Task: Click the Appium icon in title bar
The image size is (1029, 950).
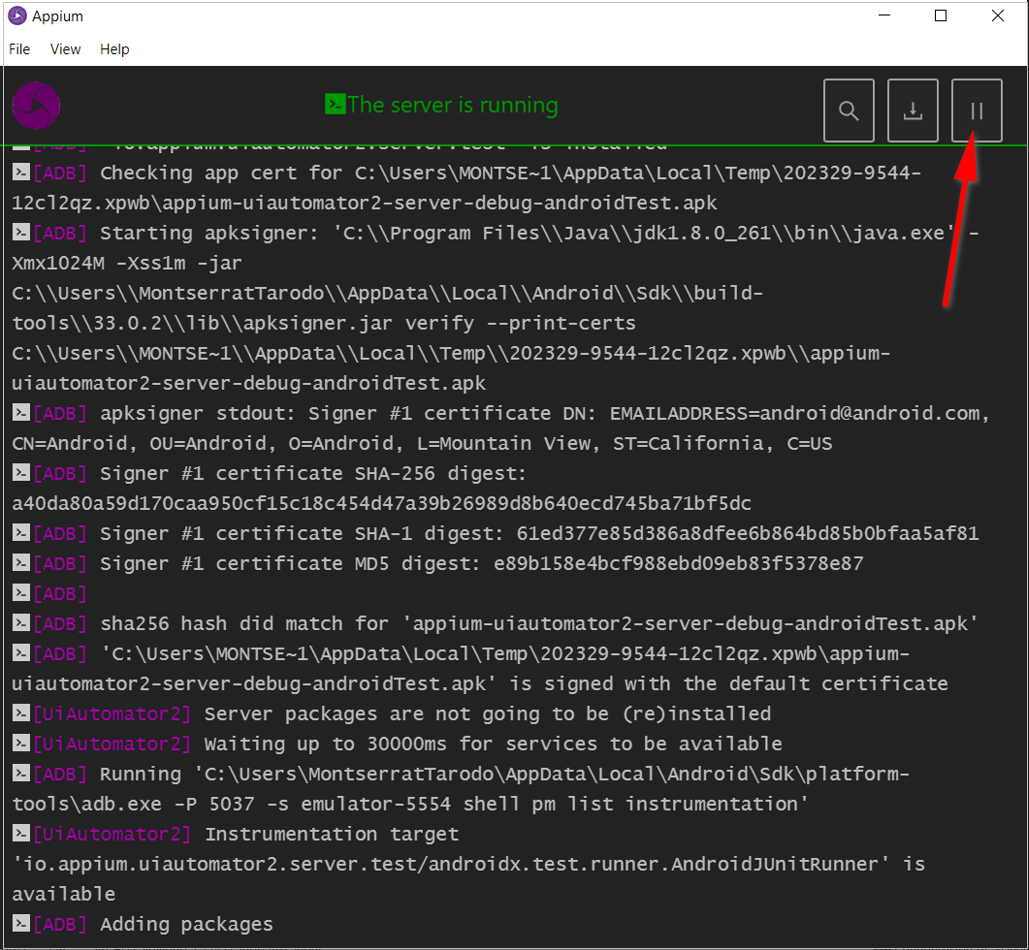Action: 16,16
